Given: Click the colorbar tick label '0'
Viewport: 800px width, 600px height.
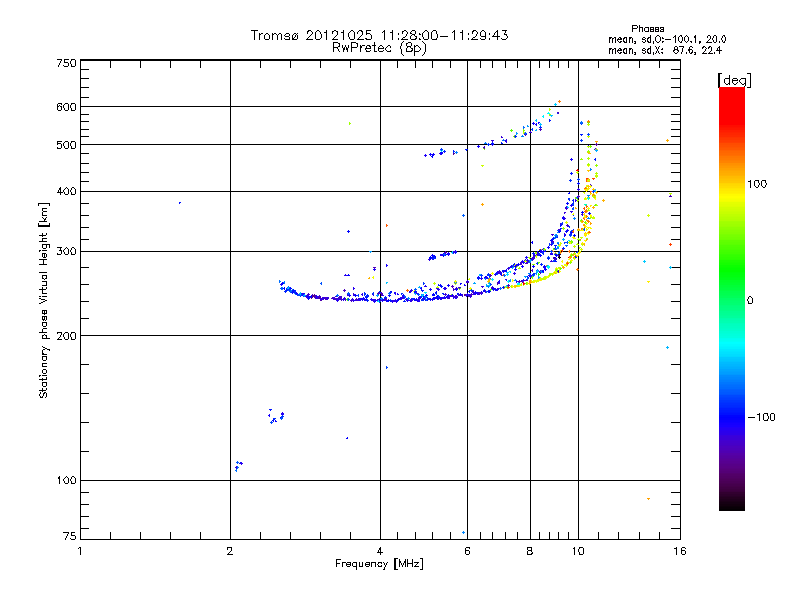Looking at the screenshot, I should [x=750, y=301].
